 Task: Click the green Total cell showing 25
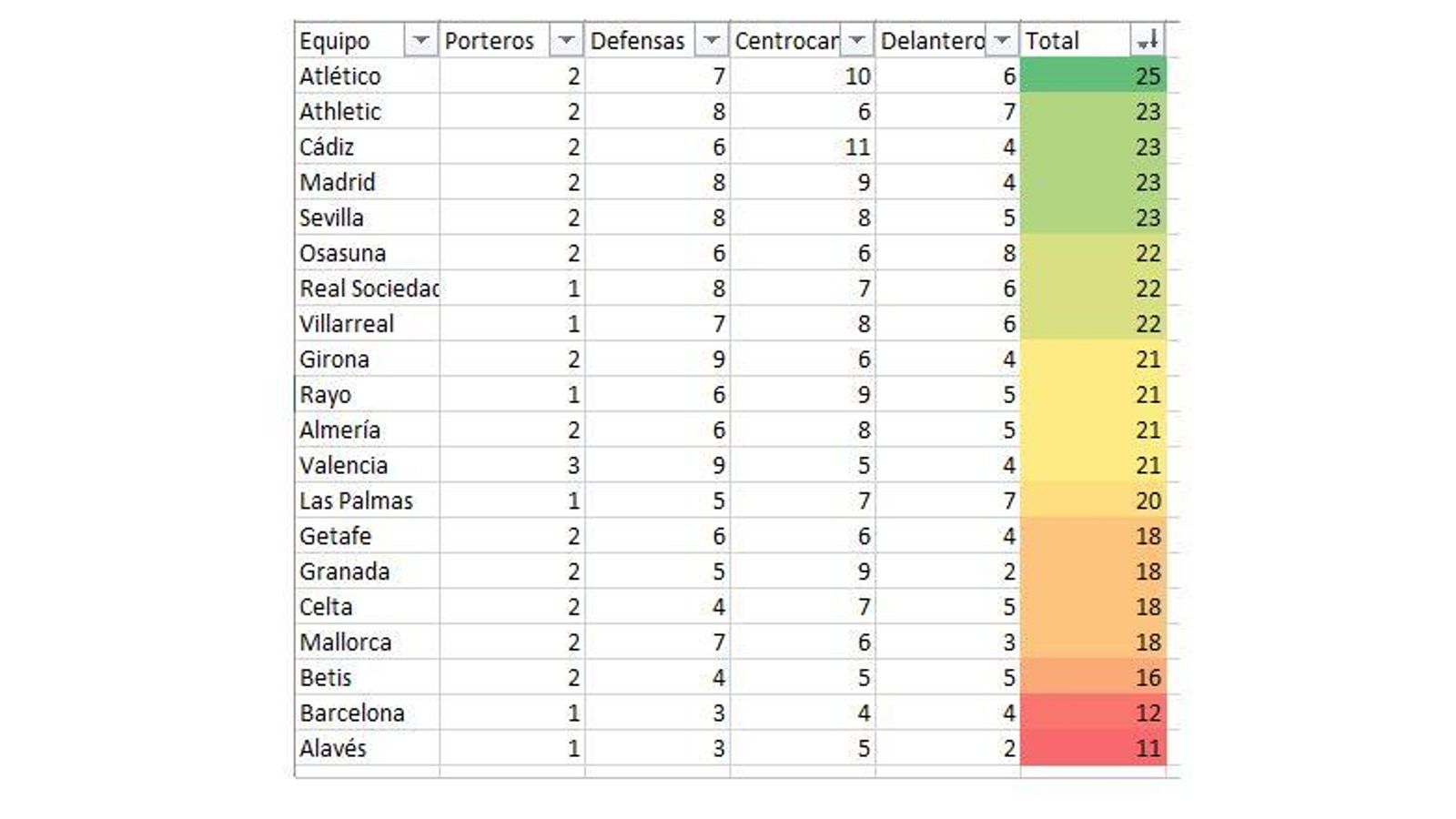point(1092,76)
